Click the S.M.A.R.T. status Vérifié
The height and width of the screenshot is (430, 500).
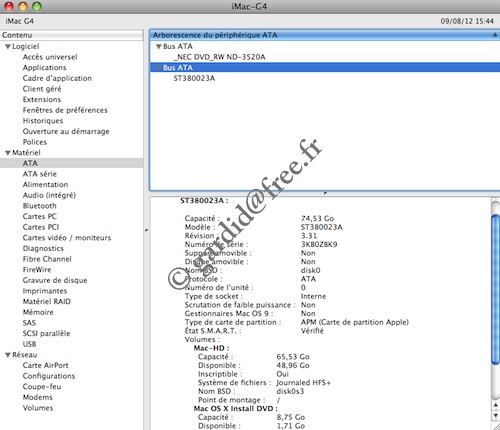tap(312, 331)
